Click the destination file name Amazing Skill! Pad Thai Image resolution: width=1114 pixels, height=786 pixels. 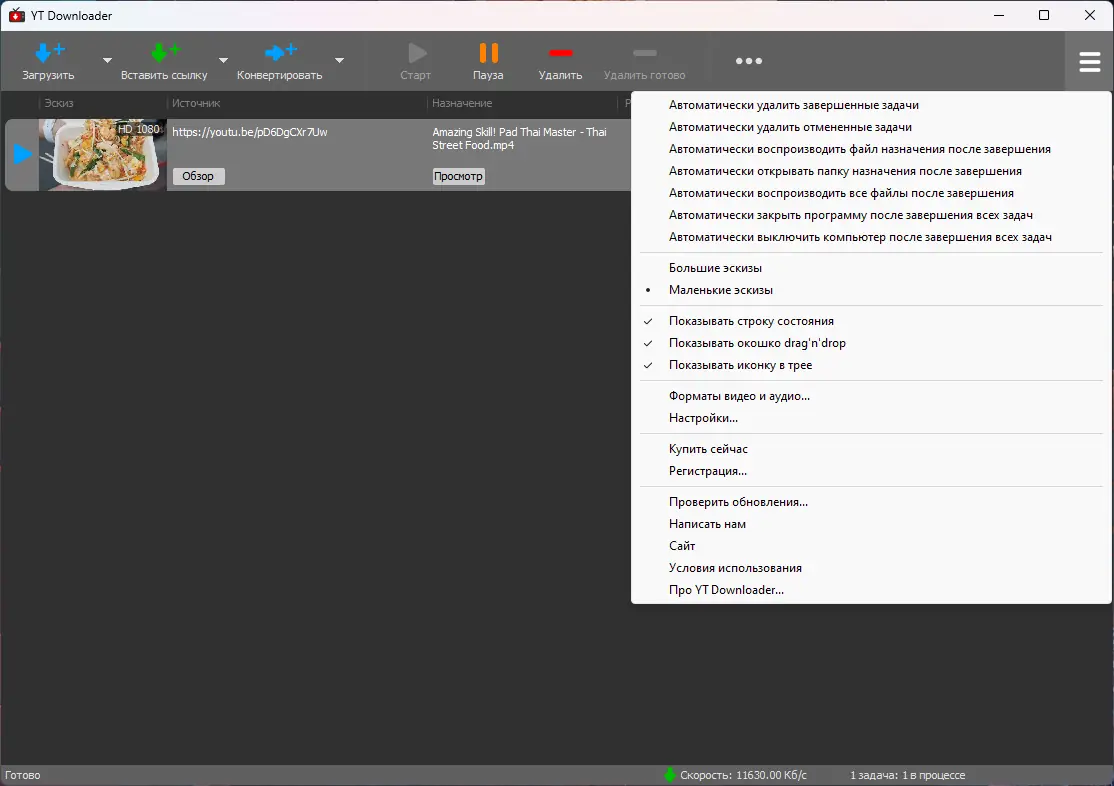pos(519,139)
